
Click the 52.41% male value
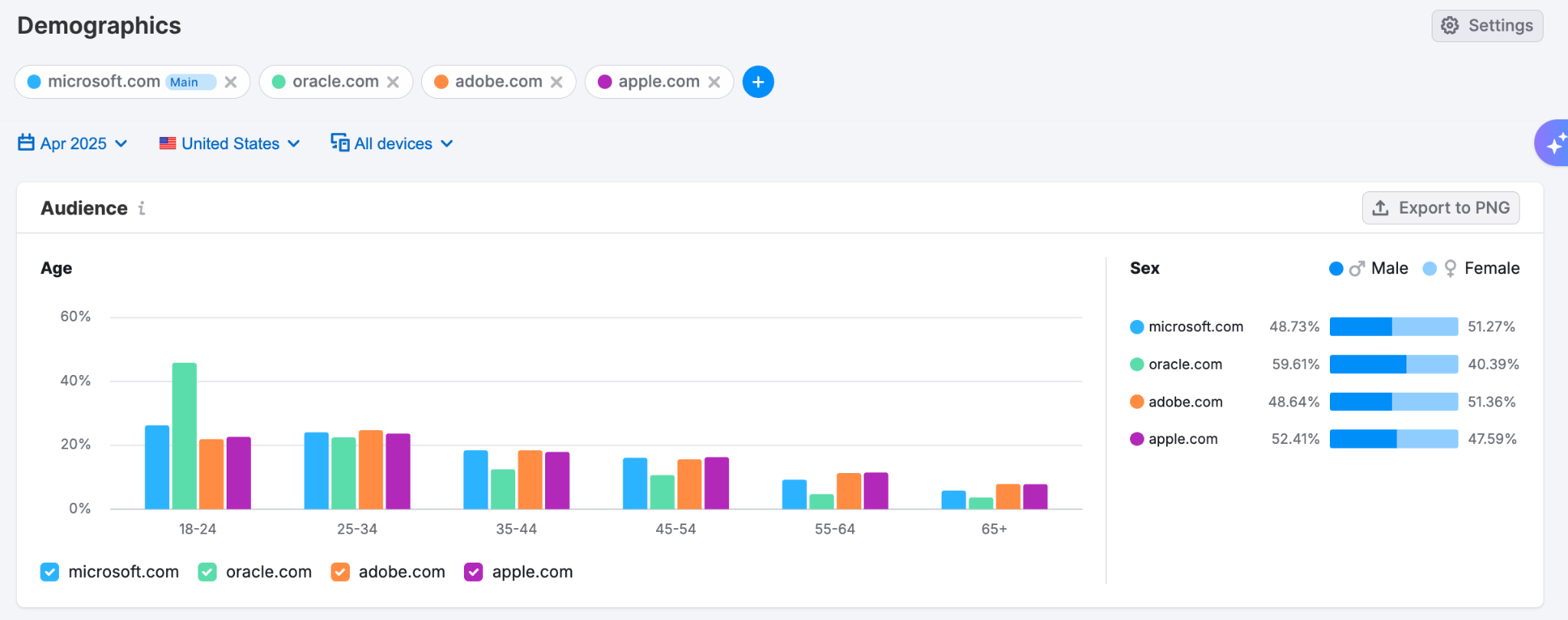pyautogui.click(x=1295, y=439)
